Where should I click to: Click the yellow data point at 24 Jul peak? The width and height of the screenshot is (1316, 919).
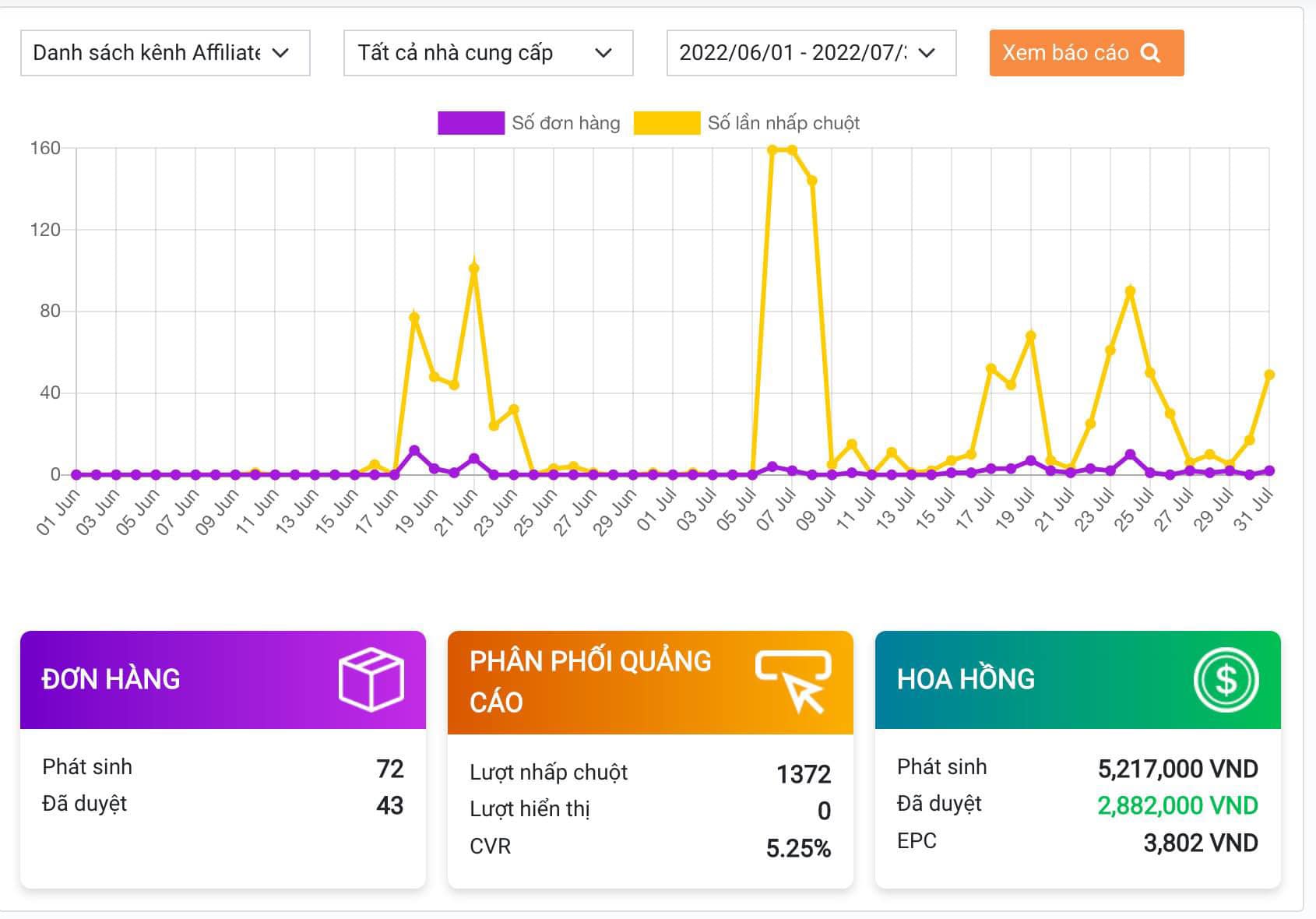1130,291
